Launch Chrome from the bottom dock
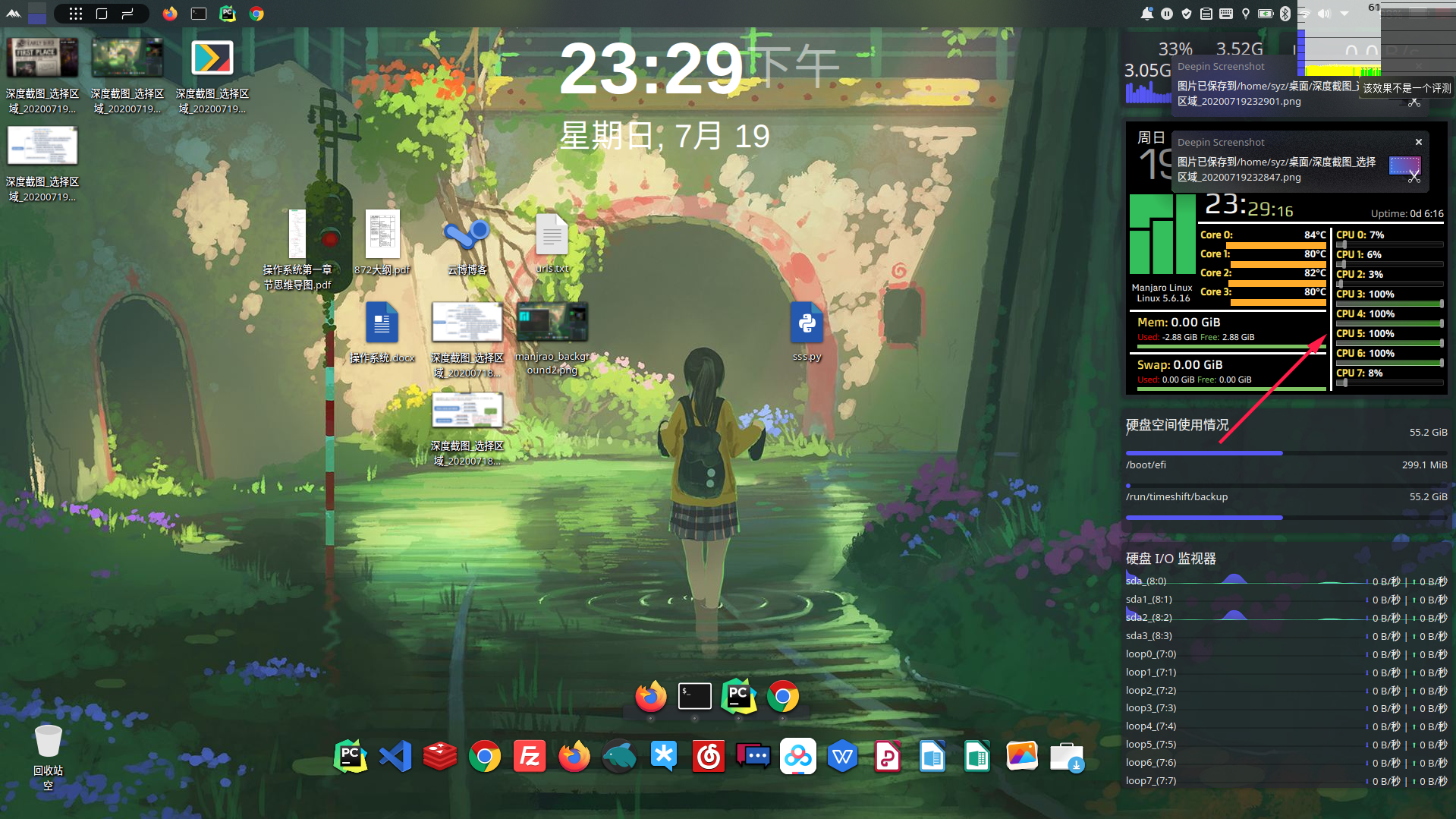 click(485, 756)
